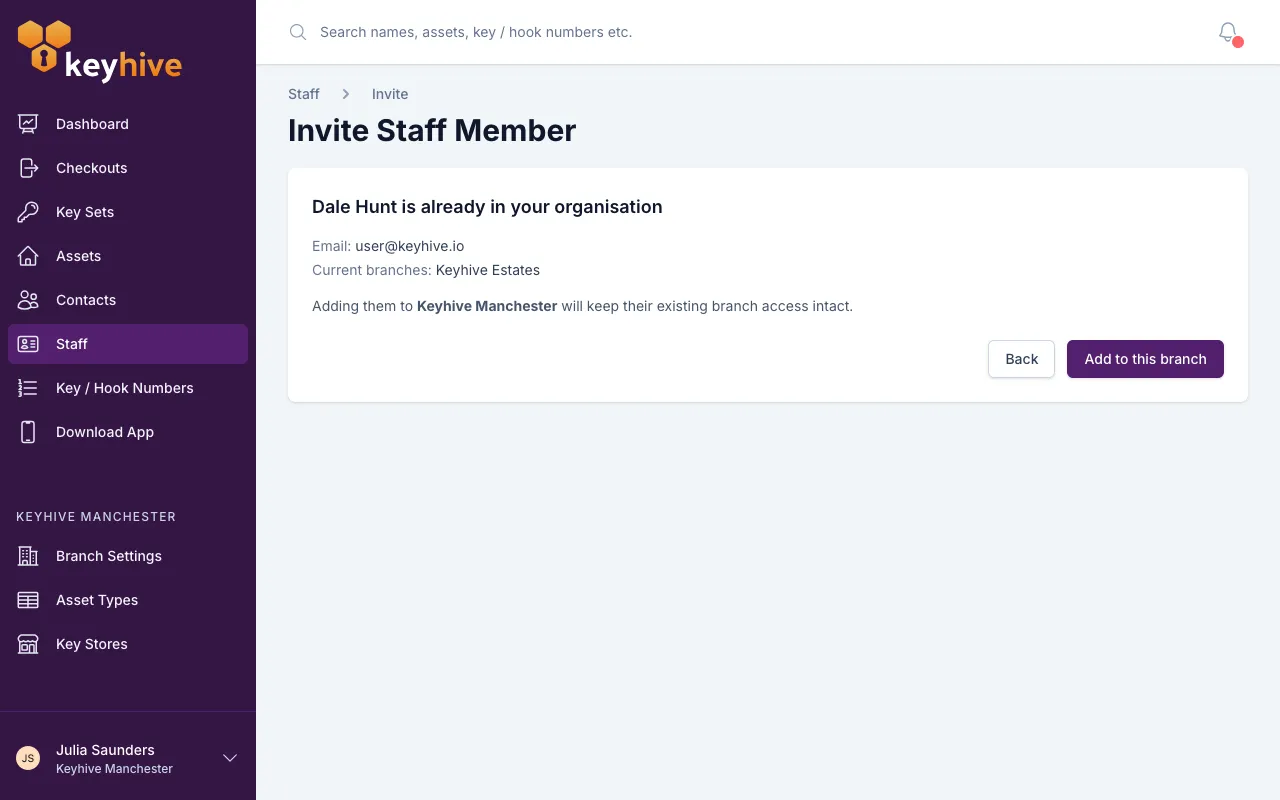Open Download App page
This screenshot has width=1280, height=800.
click(128, 432)
